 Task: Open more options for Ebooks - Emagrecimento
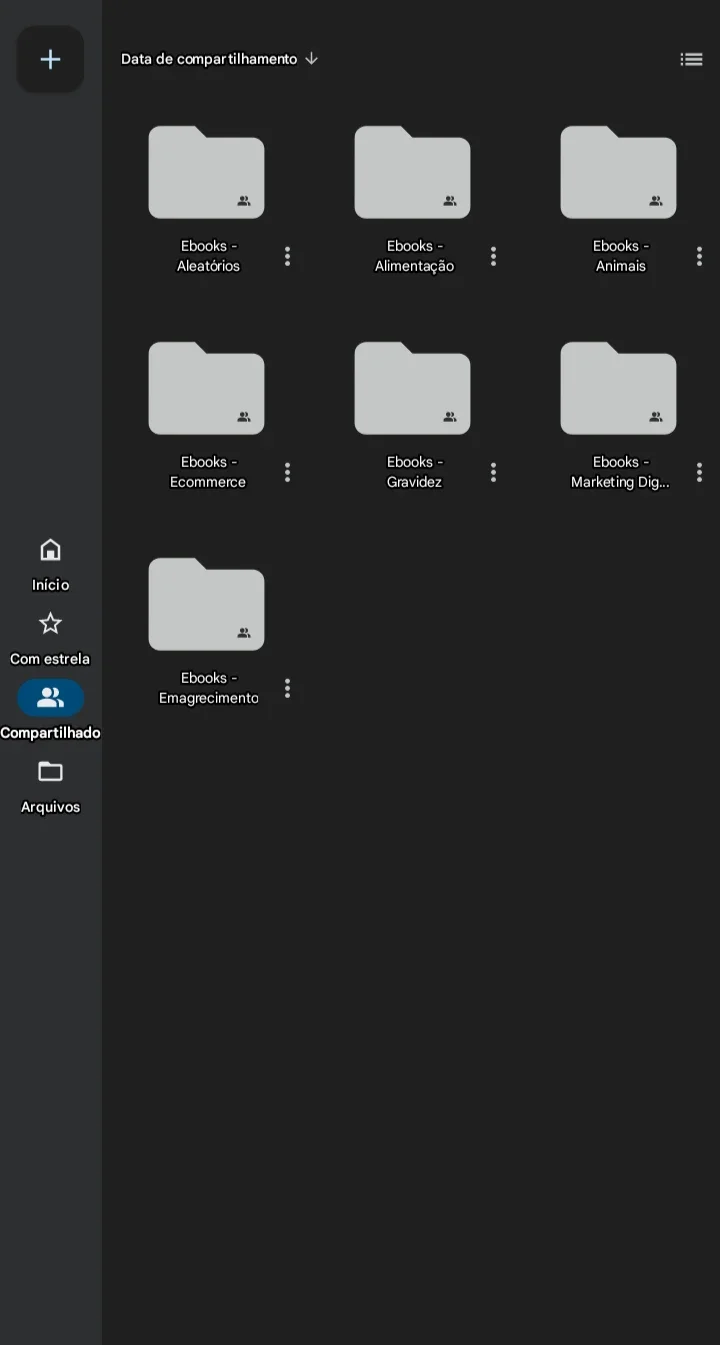point(287,689)
